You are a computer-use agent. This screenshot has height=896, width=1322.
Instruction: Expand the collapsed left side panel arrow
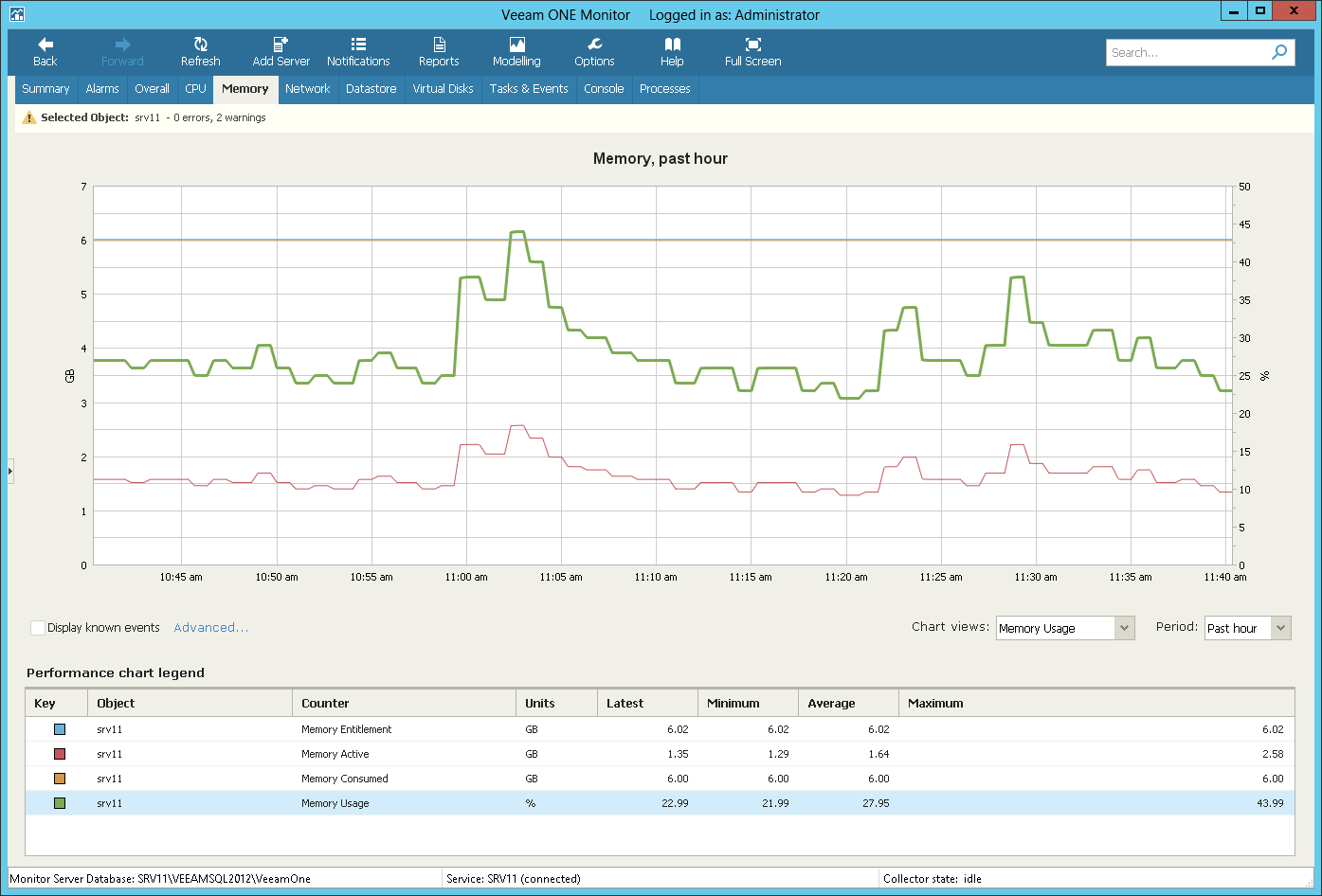(10, 470)
